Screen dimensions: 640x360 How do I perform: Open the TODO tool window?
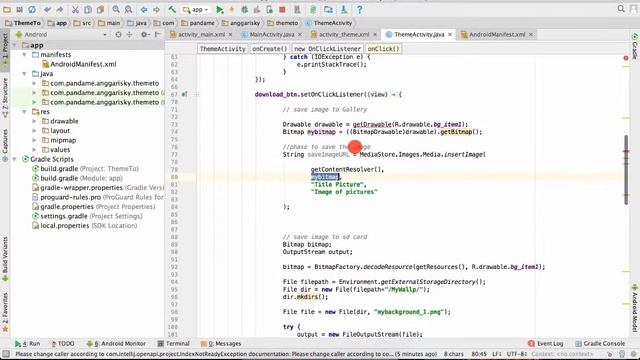pyautogui.click(x=62, y=344)
